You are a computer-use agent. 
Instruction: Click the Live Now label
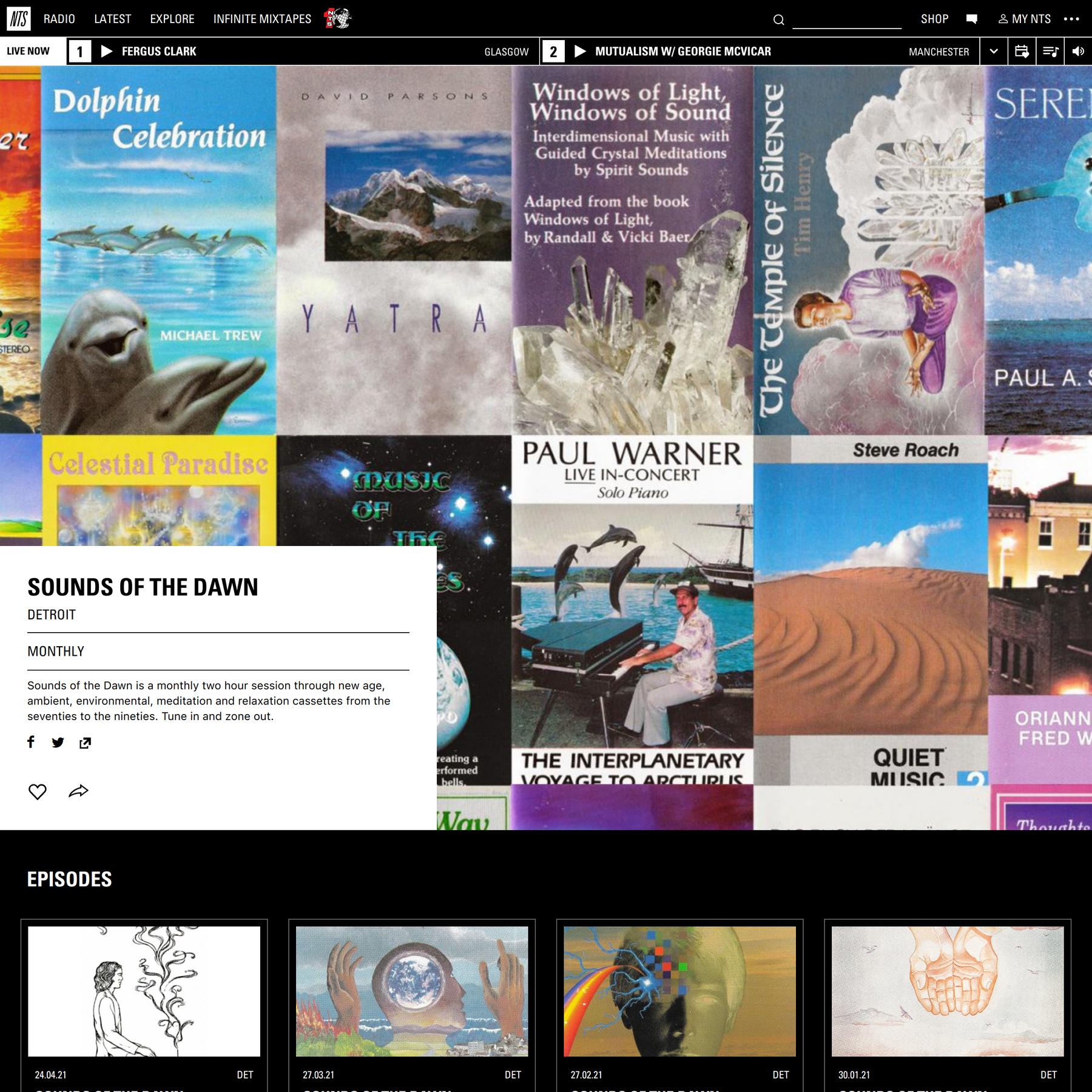pyautogui.click(x=28, y=52)
